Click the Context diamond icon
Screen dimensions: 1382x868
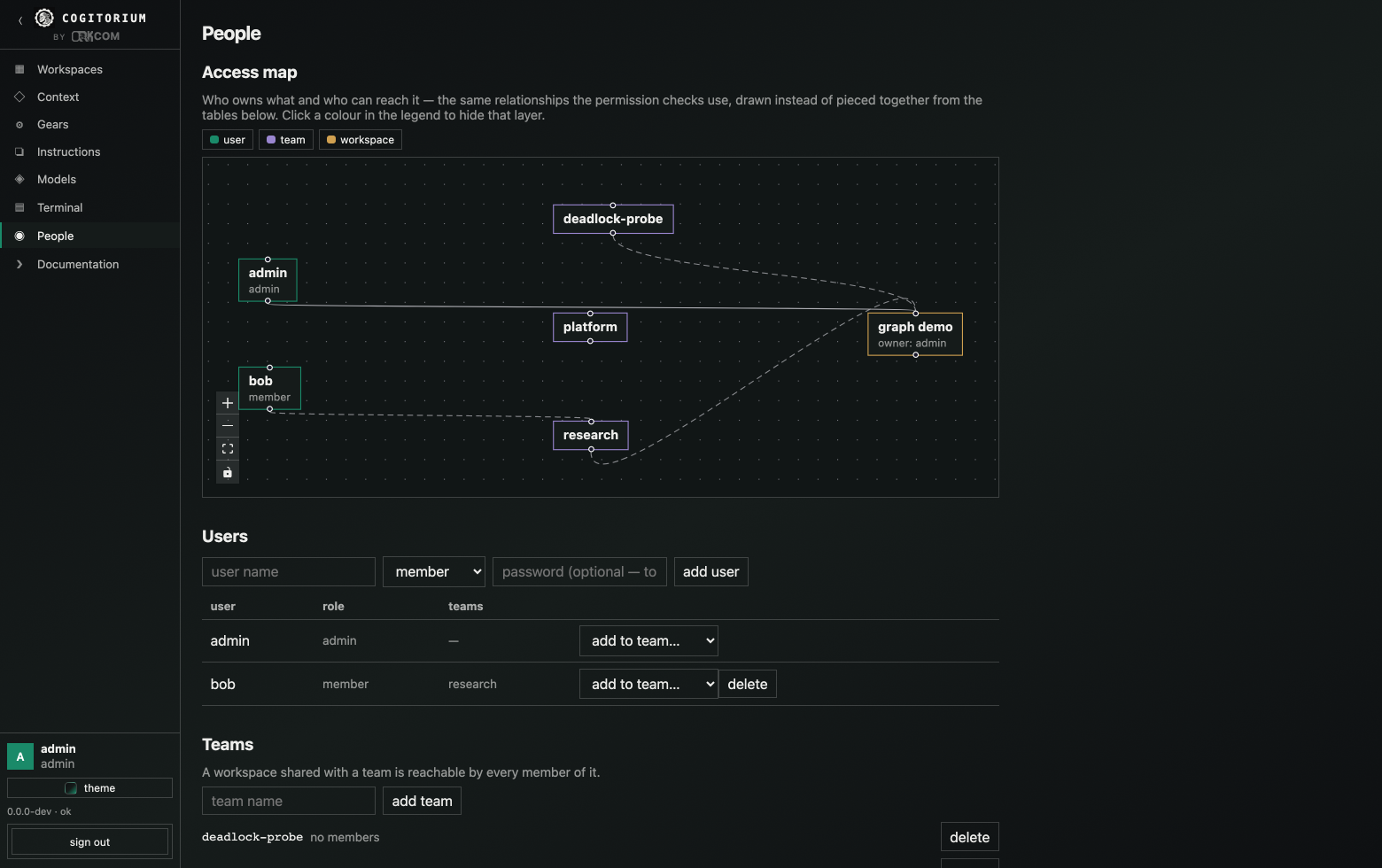(19, 97)
